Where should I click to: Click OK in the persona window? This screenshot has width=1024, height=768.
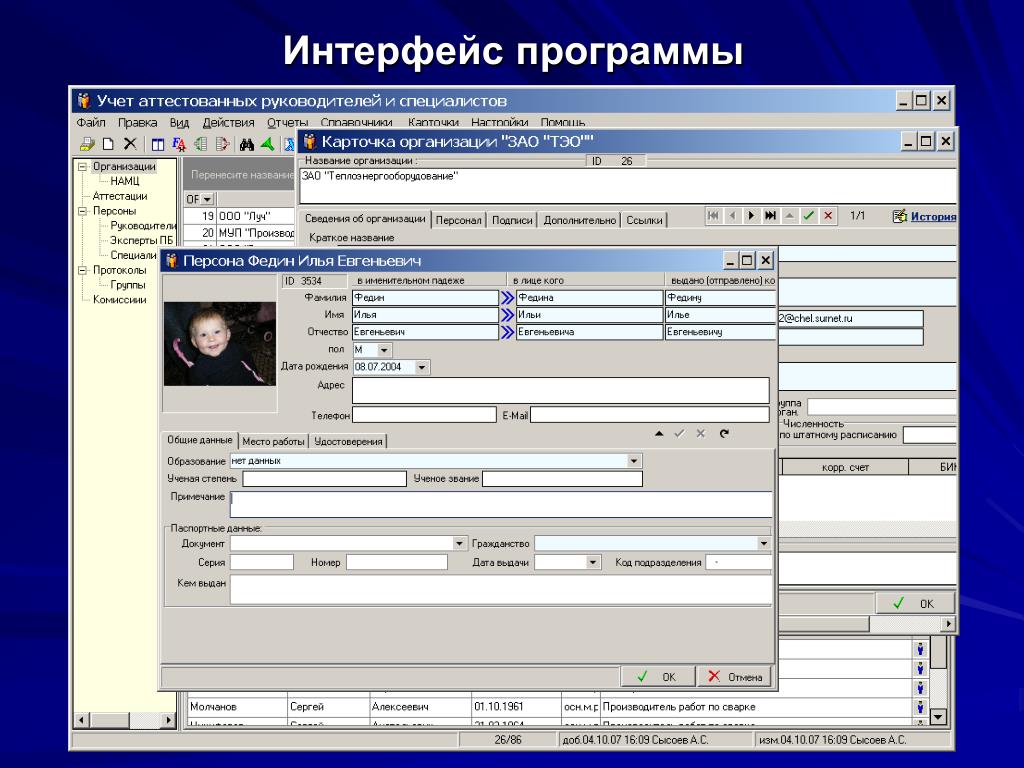[658, 677]
